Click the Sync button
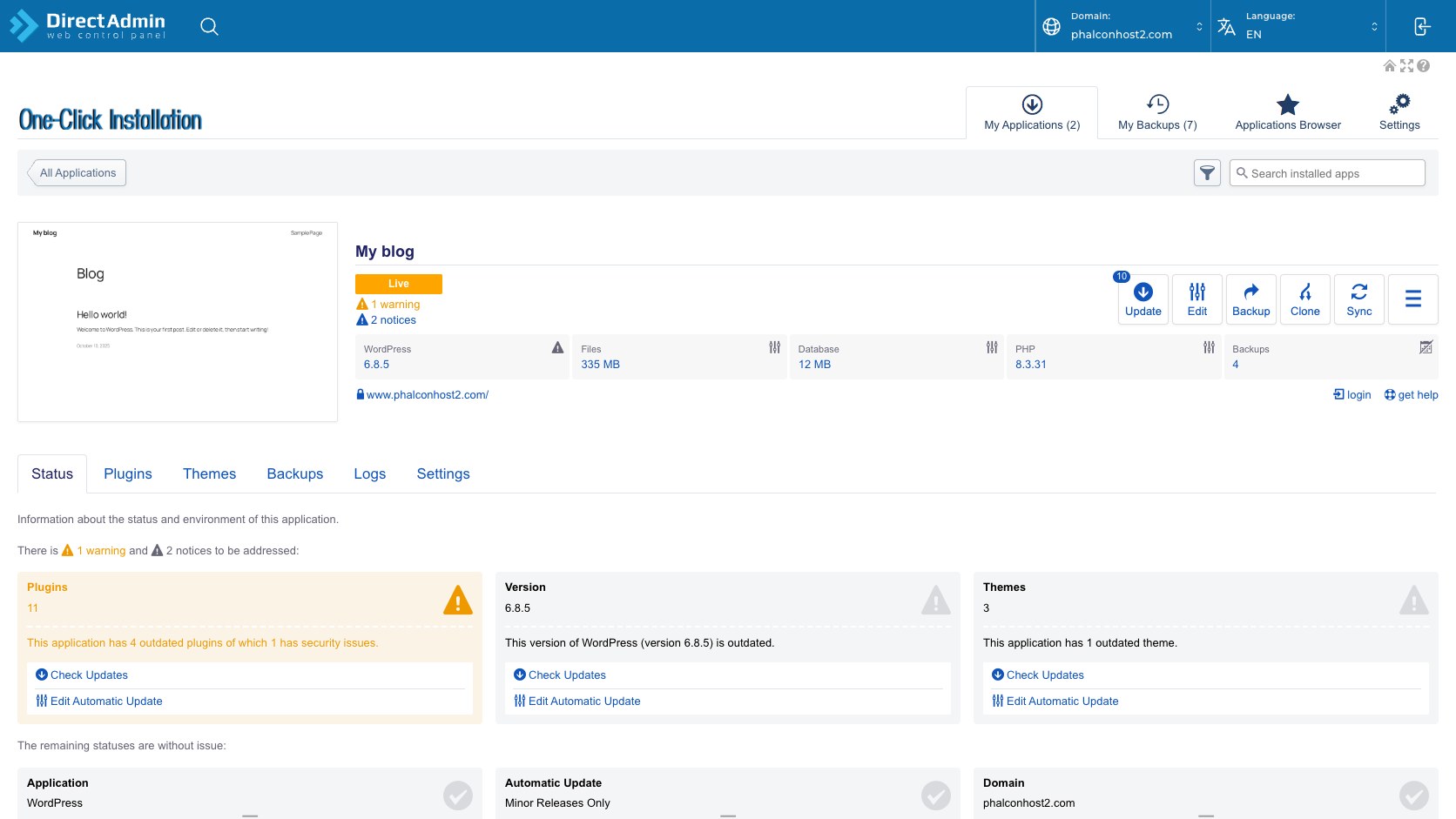The width and height of the screenshot is (1456, 819). (1359, 299)
